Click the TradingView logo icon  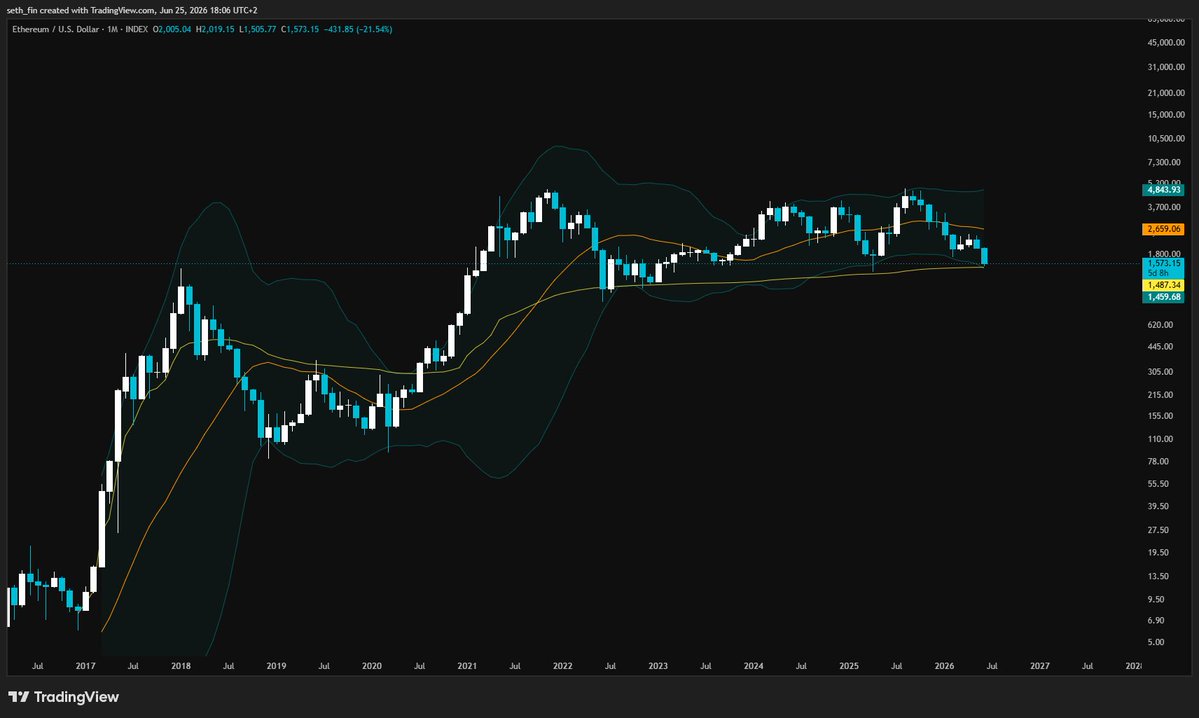coord(18,697)
